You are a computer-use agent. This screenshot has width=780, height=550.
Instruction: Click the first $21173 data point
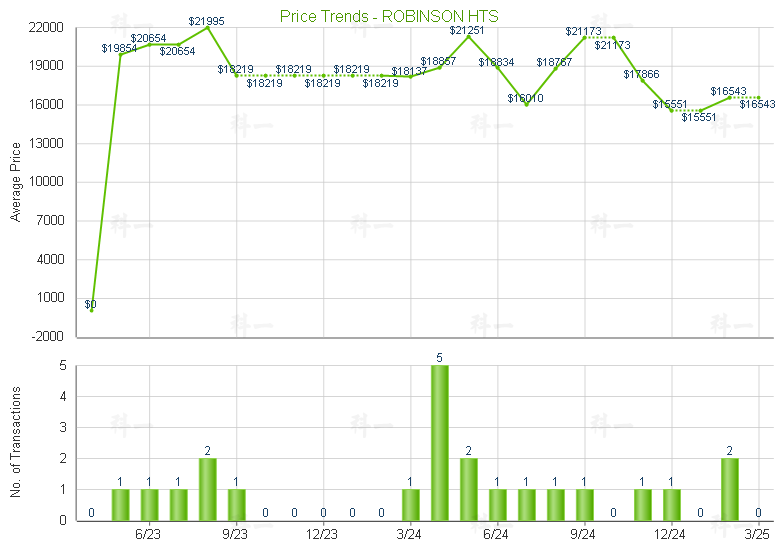click(585, 38)
